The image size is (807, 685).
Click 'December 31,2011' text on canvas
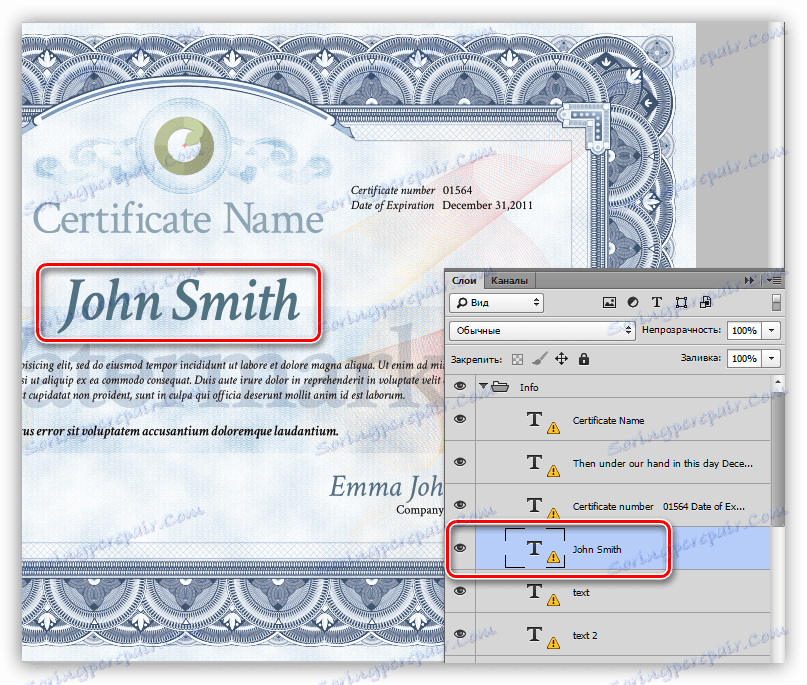click(x=487, y=205)
